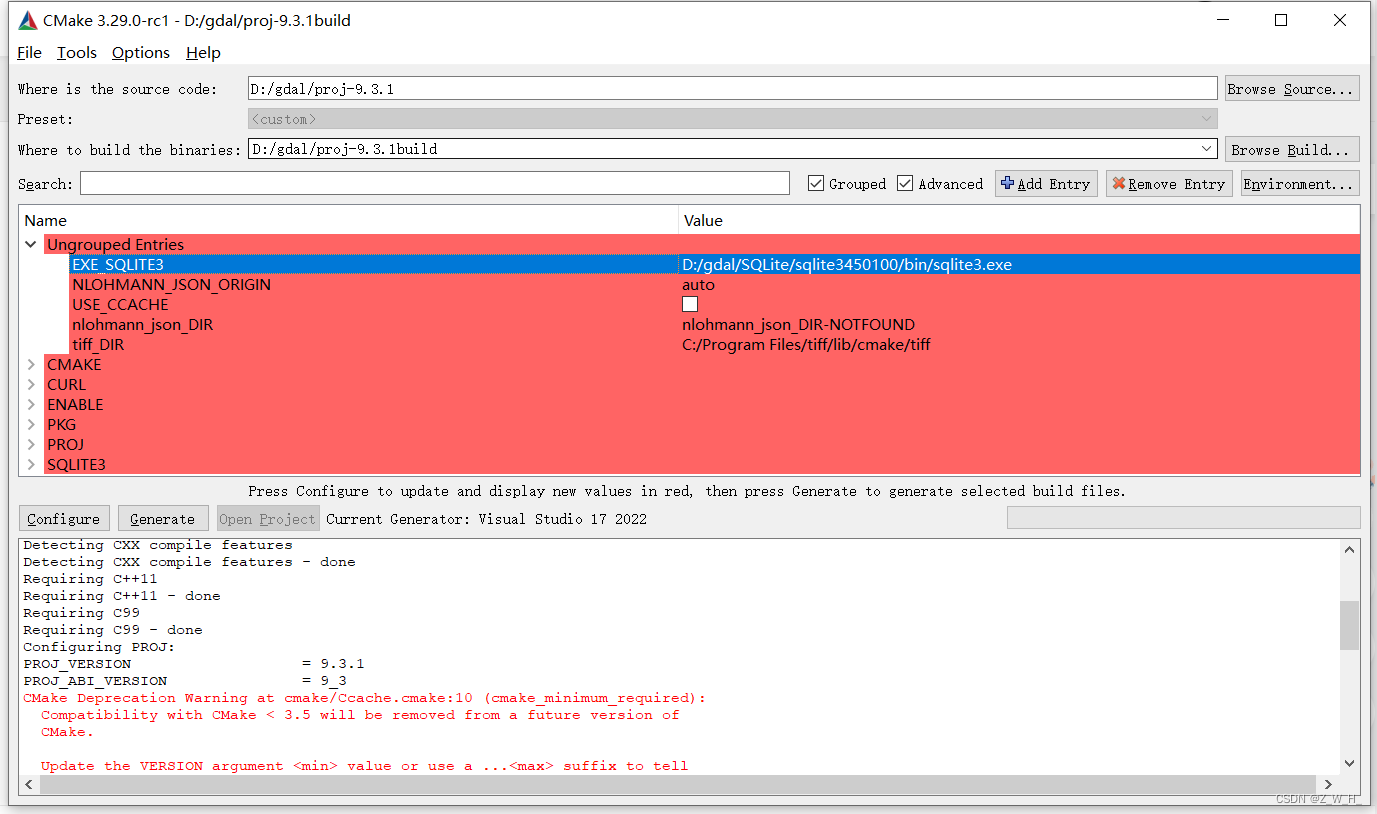
Task: Click the output log scroll right arrow
Action: (x=1328, y=784)
